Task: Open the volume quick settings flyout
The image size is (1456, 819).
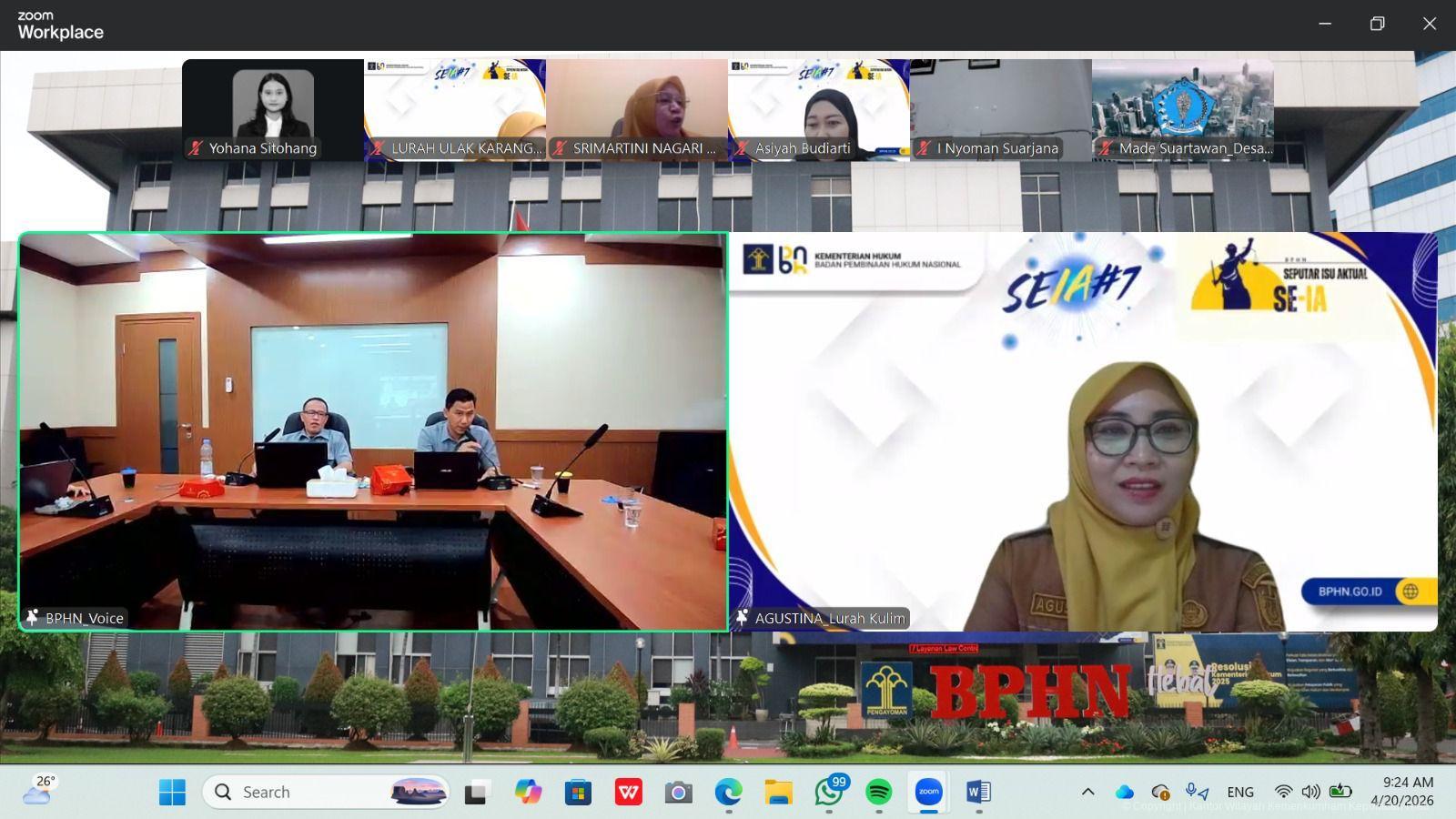Action: [1310, 792]
